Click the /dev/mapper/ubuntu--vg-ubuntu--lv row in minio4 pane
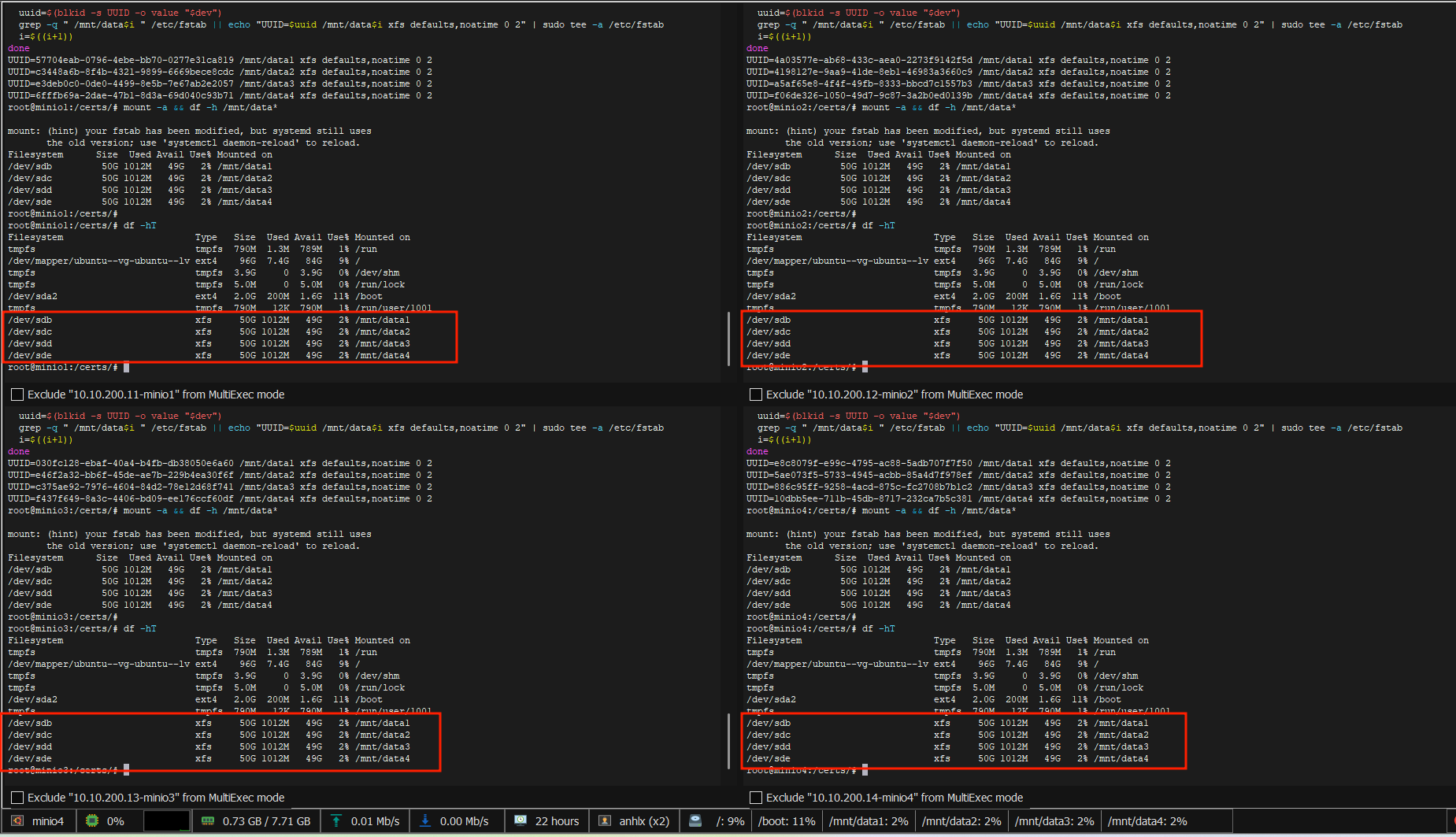 point(923,664)
